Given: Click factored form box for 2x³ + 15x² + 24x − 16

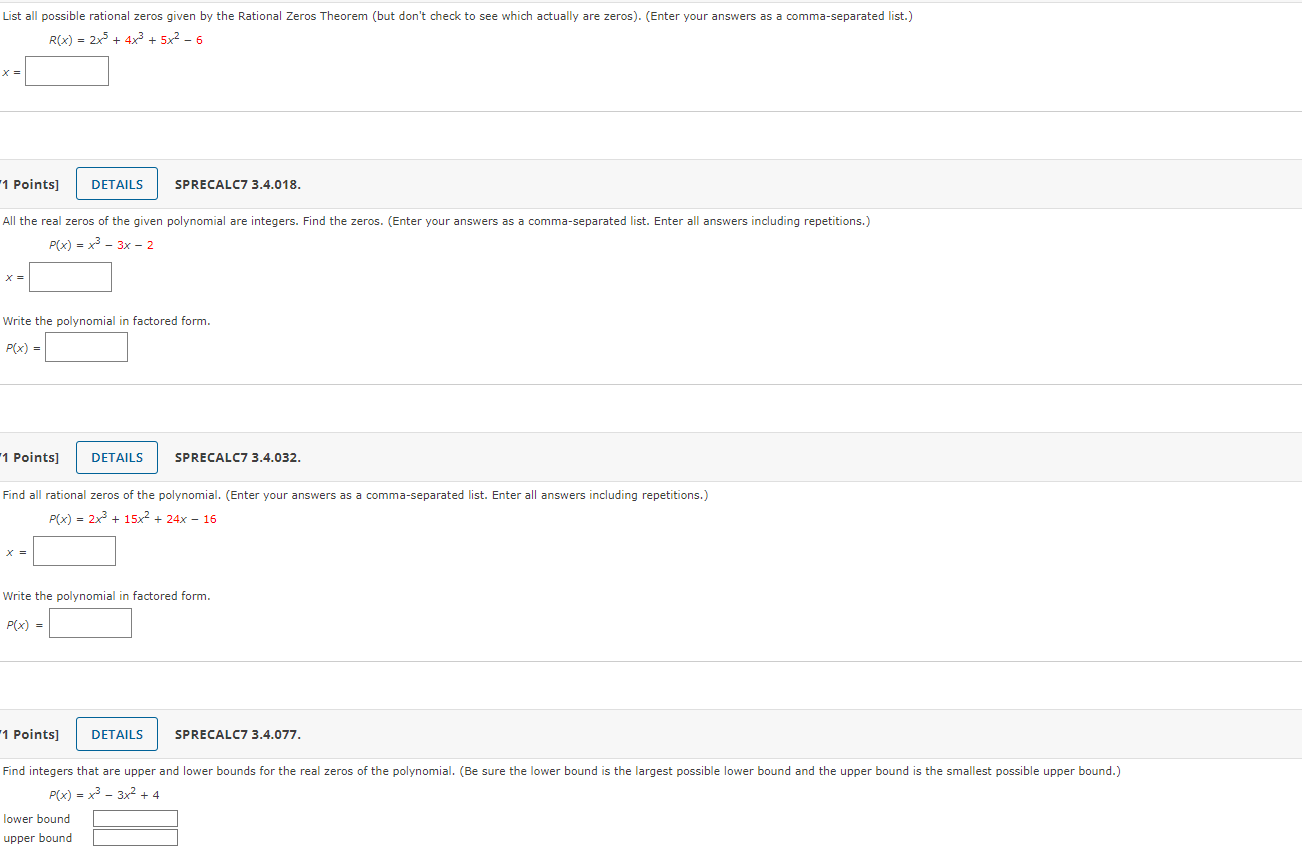Looking at the screenshot, I should point(90,623).
